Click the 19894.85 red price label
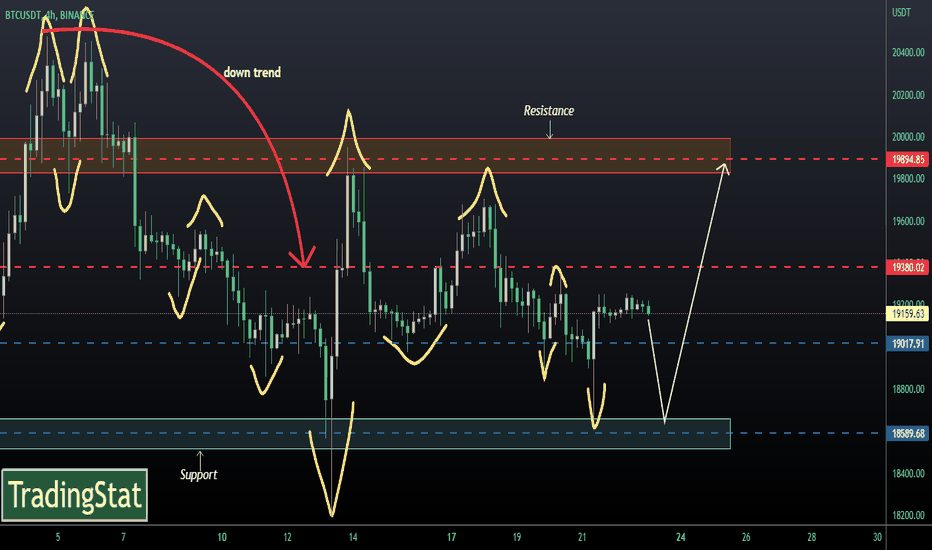 [x=908, y=159]
